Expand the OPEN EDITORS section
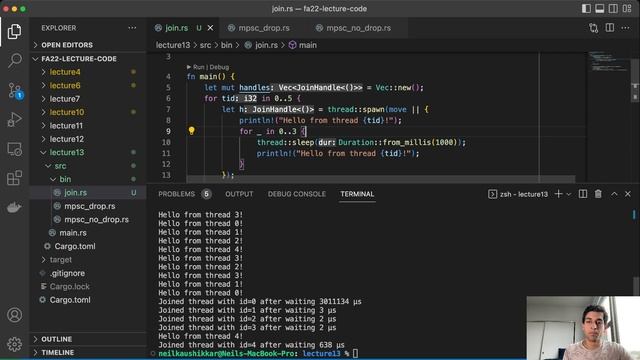Image resolution: width=640 pixels, height=360 pixels. 88,45
